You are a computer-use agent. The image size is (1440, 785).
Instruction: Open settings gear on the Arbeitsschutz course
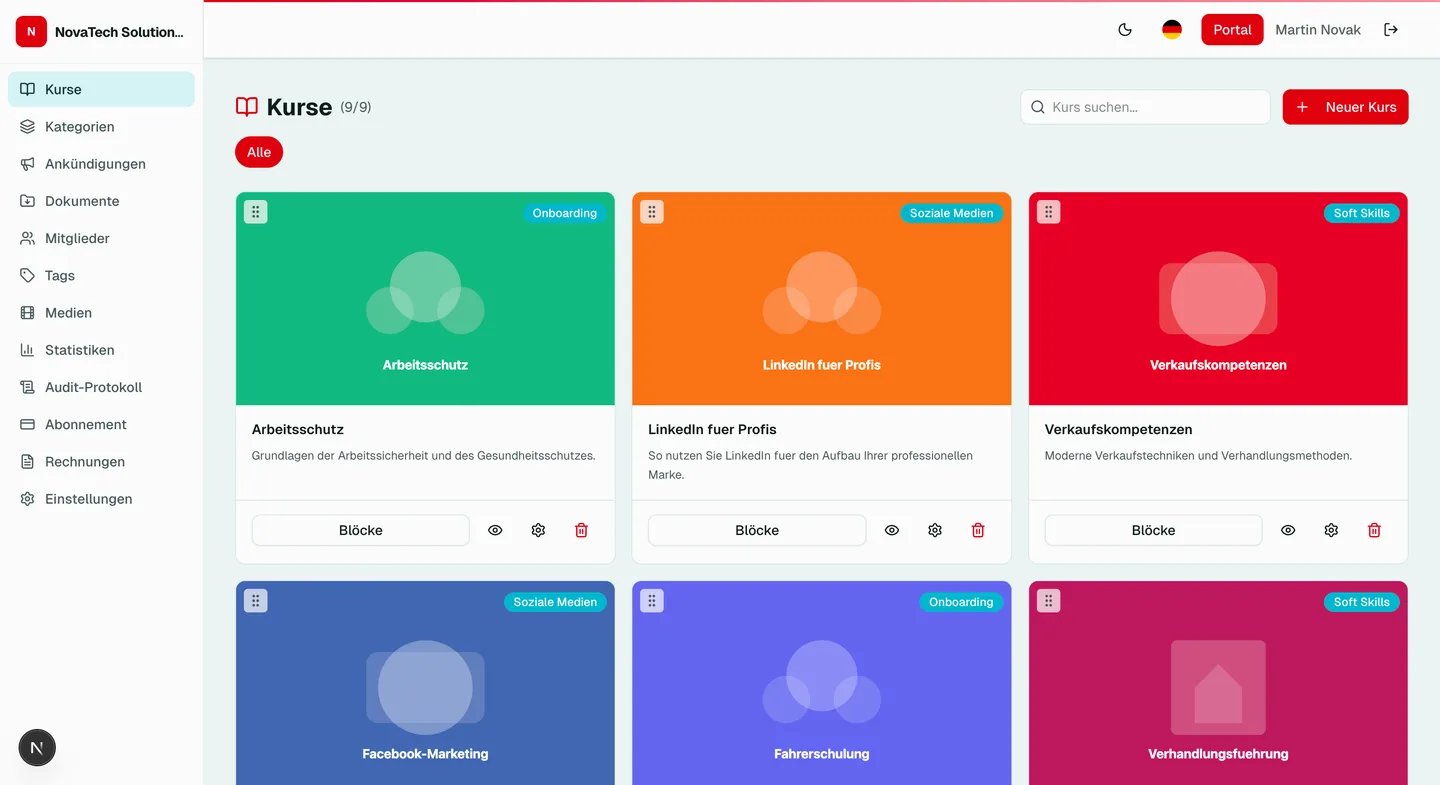click(x=538, y=530)
